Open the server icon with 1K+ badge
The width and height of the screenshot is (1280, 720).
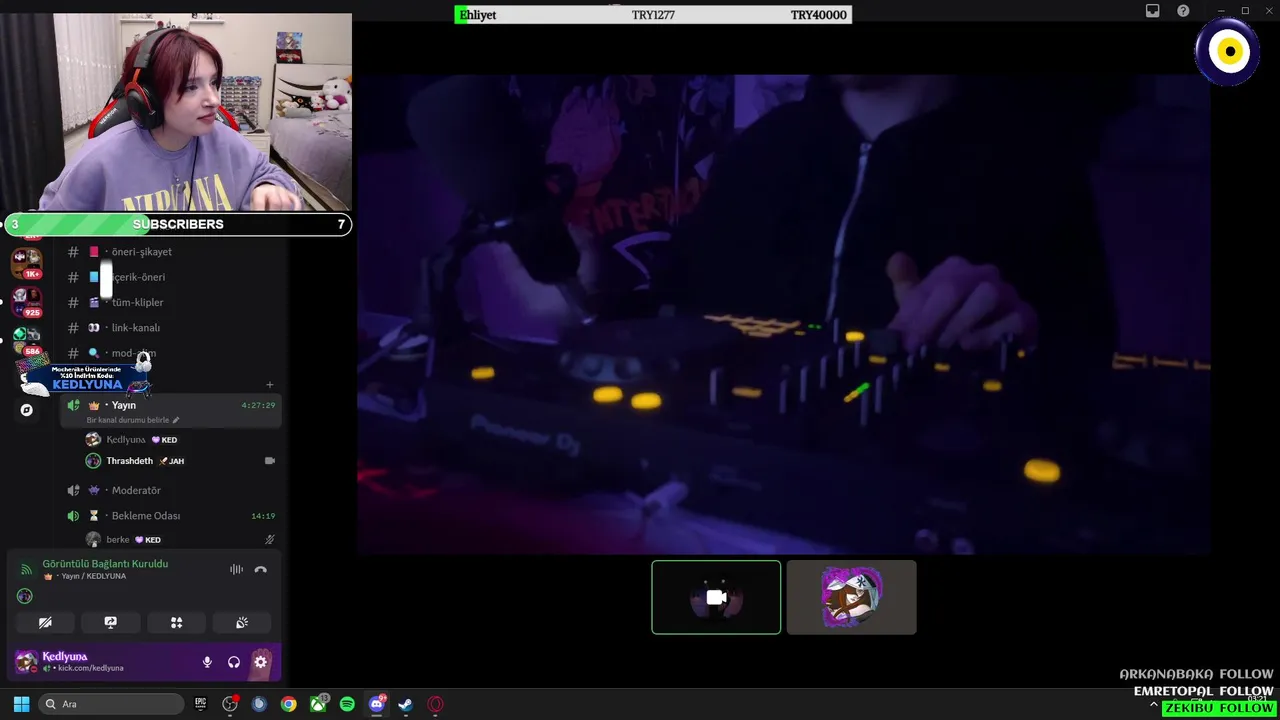(x=26, y=262)
